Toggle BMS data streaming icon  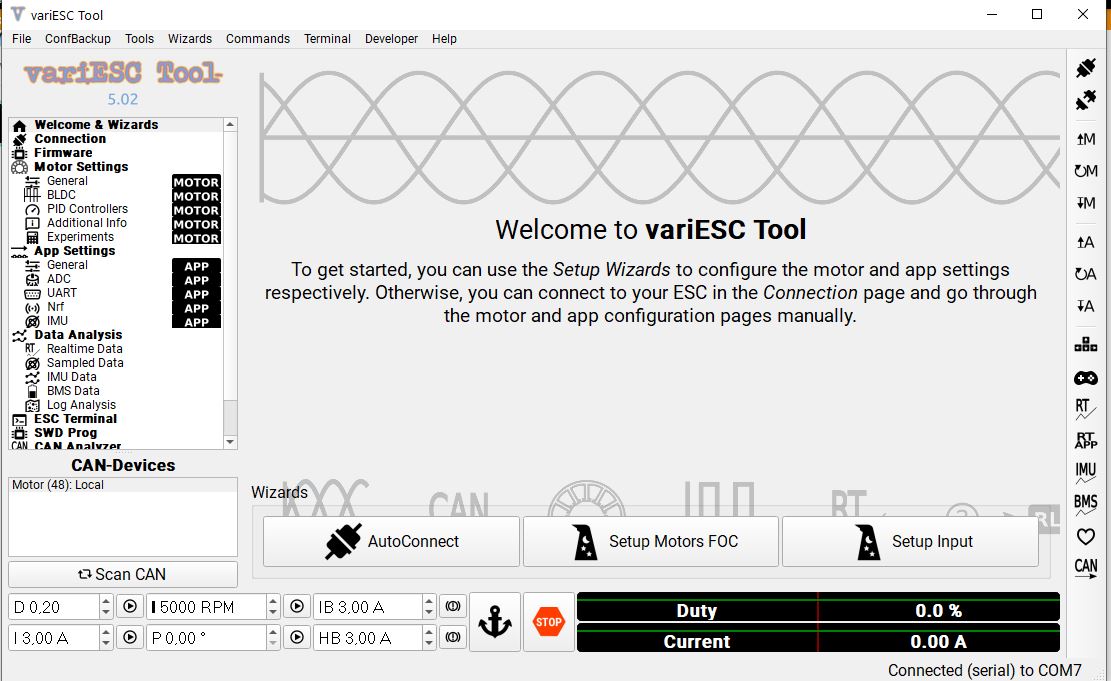pos(1085,505)
